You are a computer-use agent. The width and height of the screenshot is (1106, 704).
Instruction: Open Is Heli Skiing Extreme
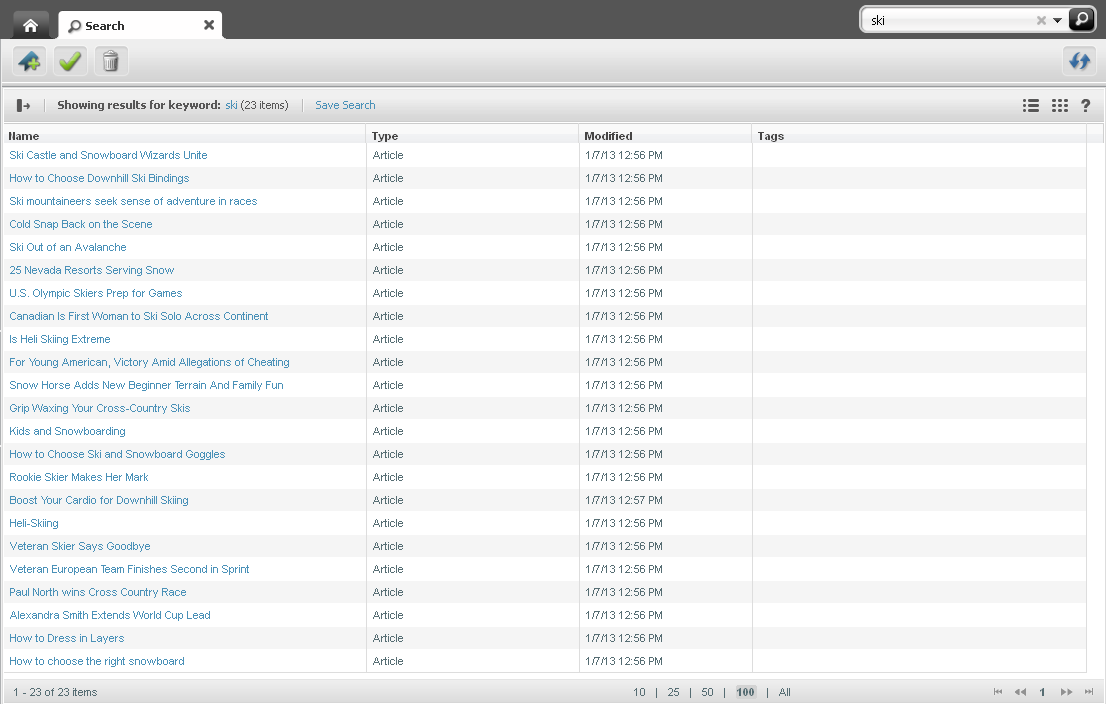(60, 339)
